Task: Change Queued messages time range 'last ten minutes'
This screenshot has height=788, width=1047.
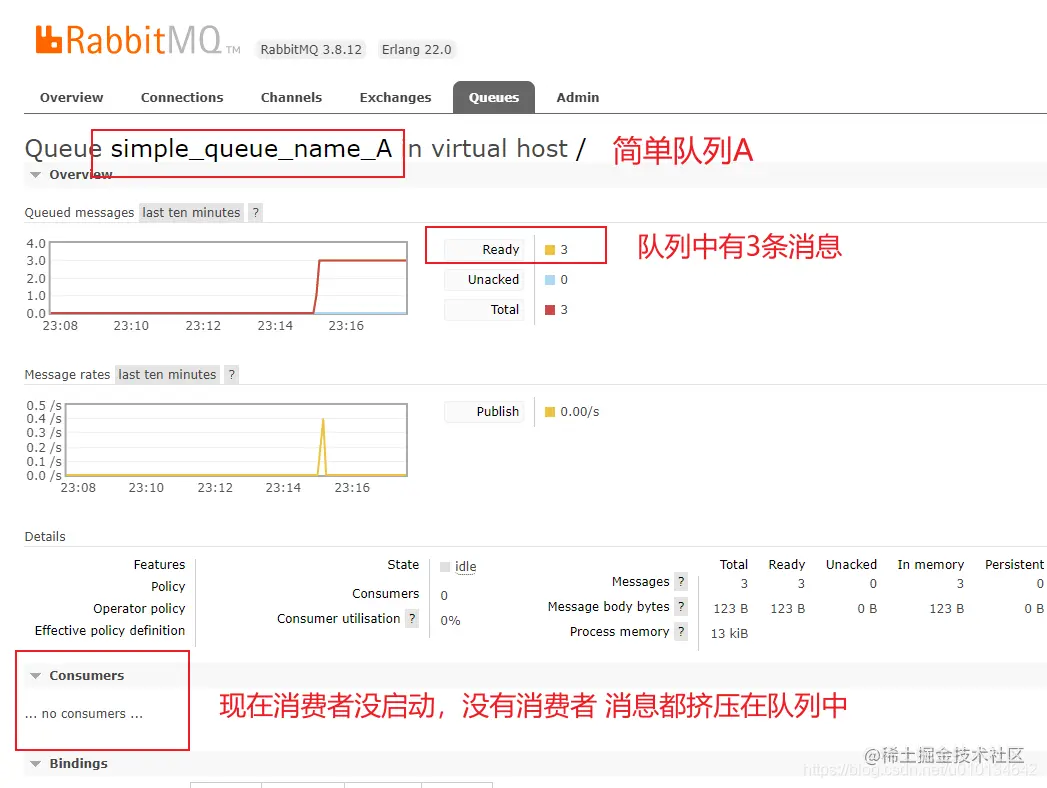Action: click(191, 212)
